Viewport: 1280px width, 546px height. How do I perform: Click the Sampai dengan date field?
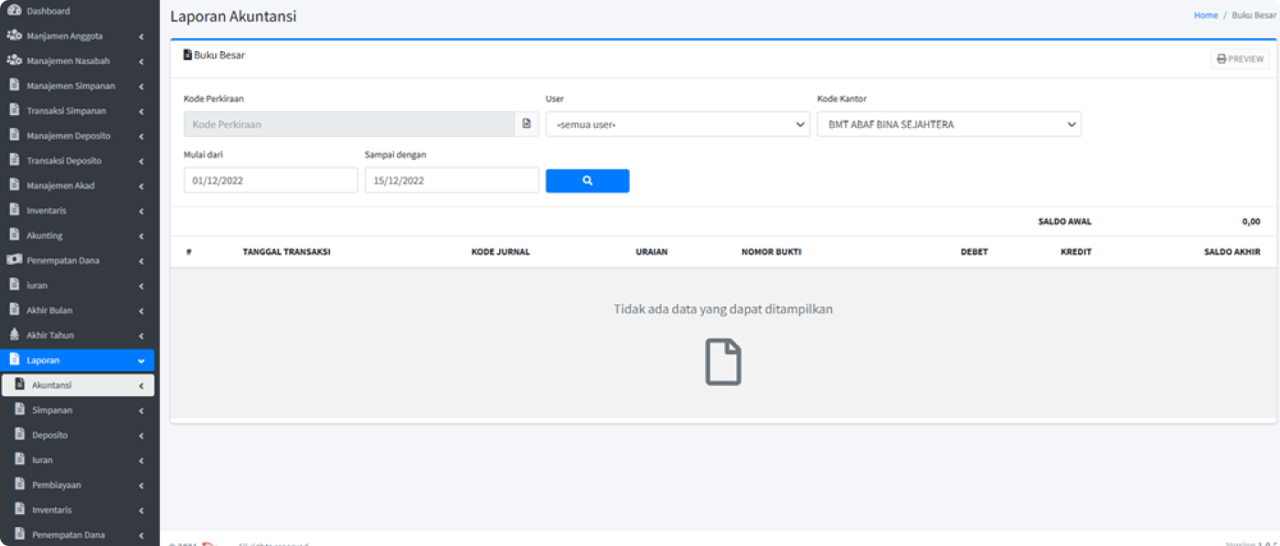coord(451,181)
